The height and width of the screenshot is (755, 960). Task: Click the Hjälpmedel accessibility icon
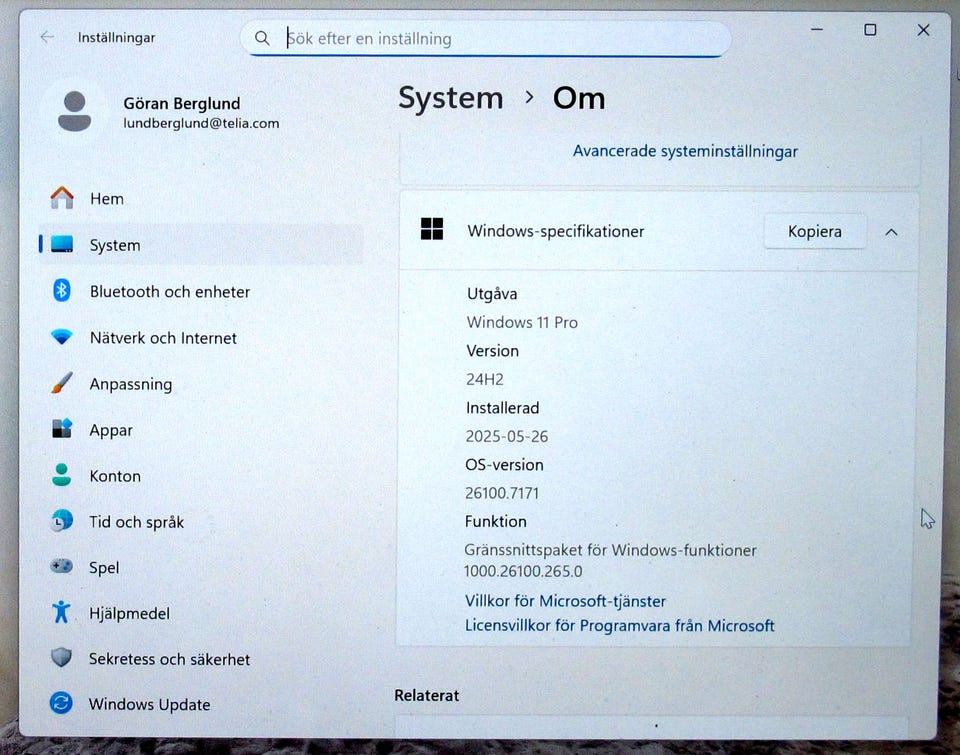pyautogui.click(x=61, y=612)
